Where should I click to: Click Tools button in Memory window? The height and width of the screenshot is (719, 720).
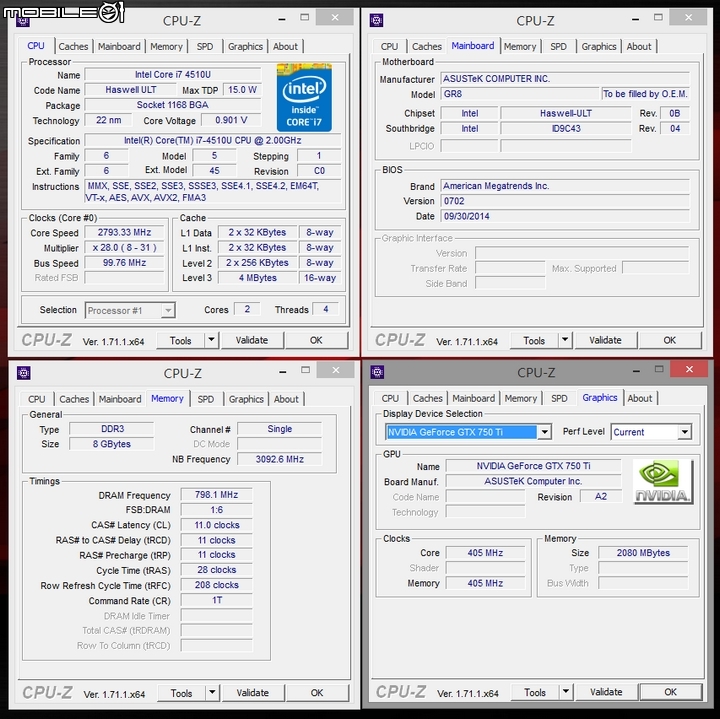(181, 693)
